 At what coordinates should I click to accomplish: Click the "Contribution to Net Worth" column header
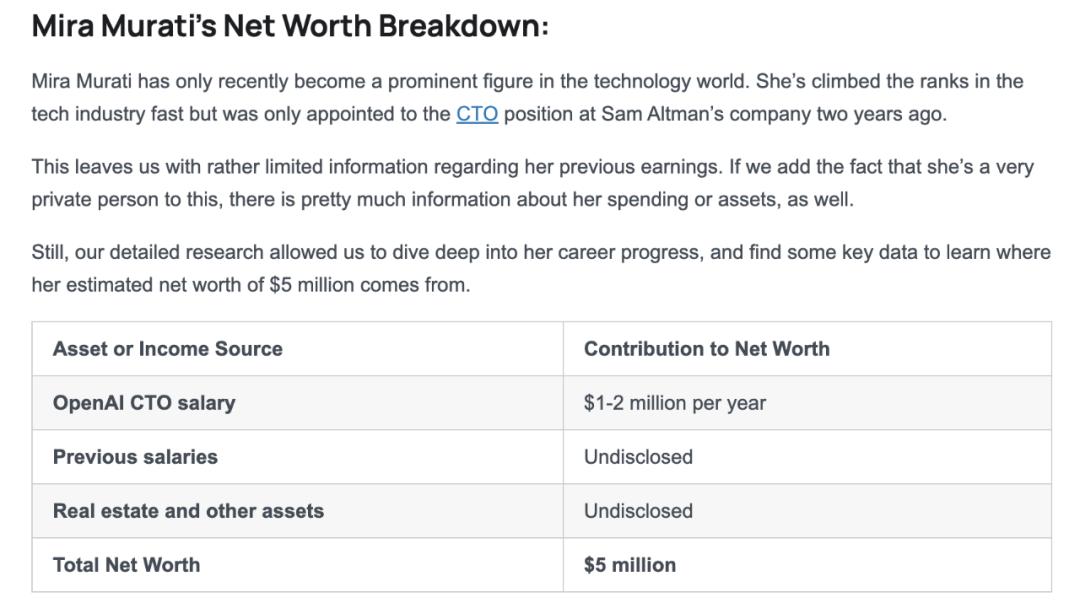click(x=706, y=349)
